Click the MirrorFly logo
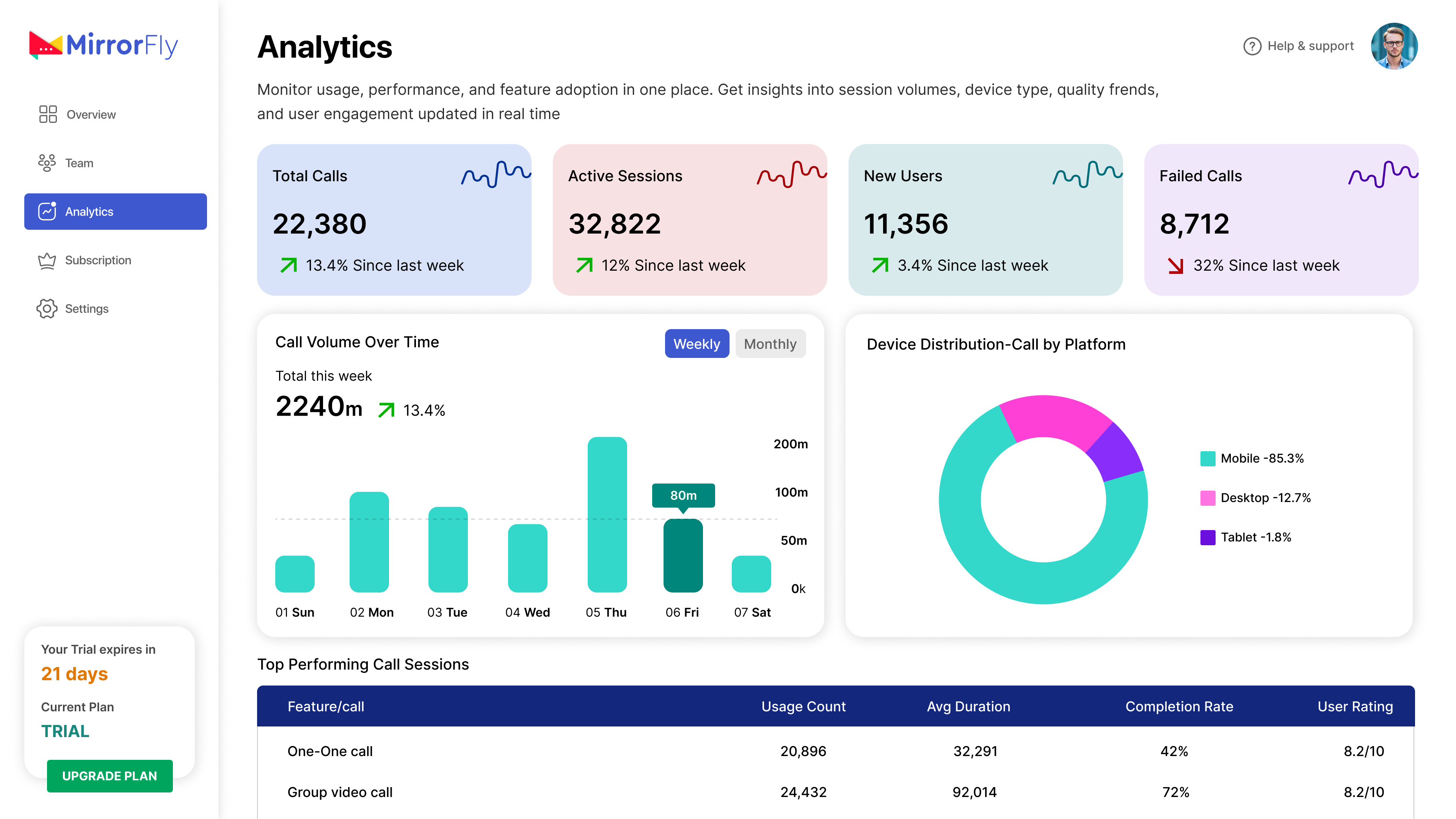Screen dimensions: 1456x819 (x=104, y=45)
